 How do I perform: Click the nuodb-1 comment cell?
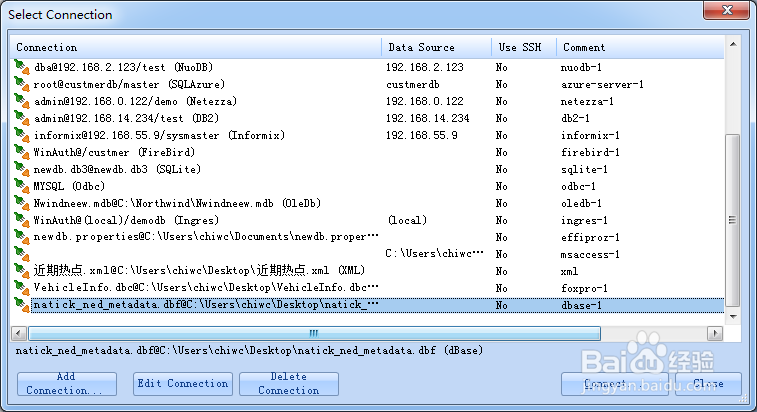[x=581, y=67]
